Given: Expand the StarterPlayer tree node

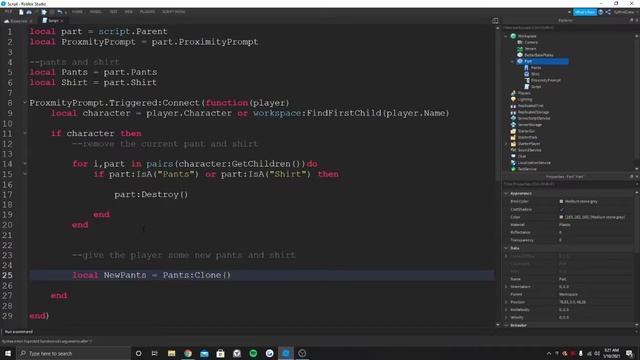Looking at the screenshot, I should pyautogui.click(x=506, y=144).
